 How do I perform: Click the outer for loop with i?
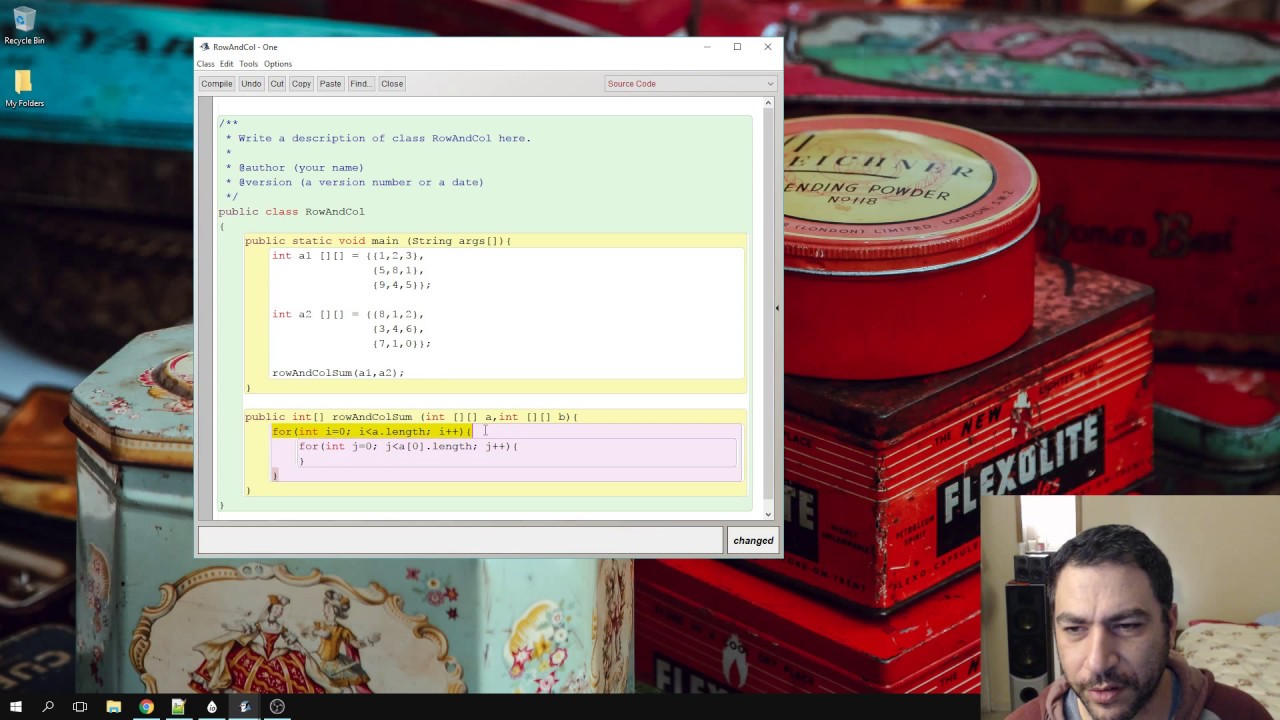(x=371, y=432)
